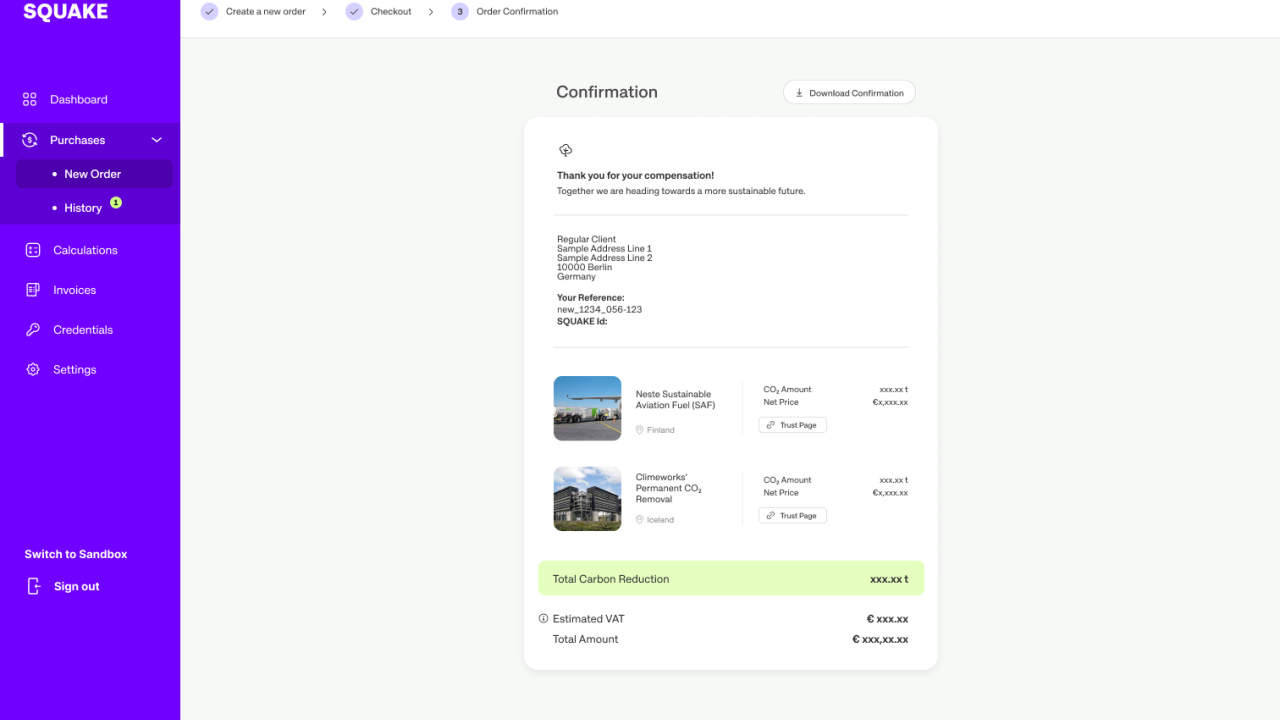Open the purchase History page
Screen dimensions: 1280x720
[x=83, y=208]
